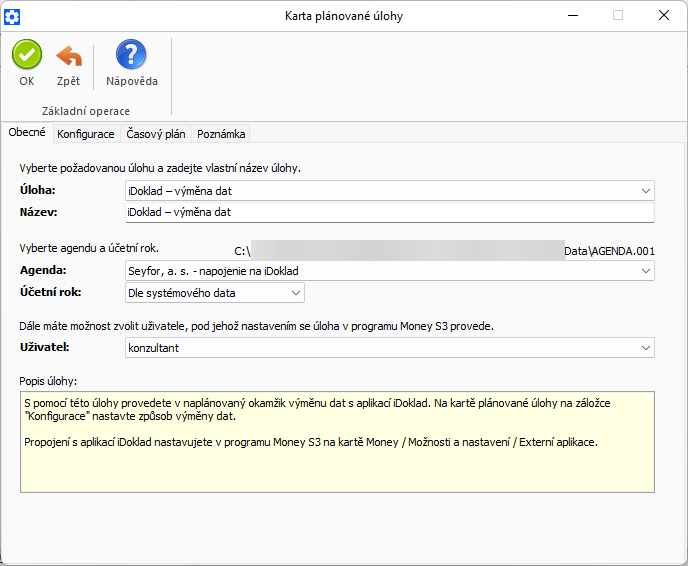Screen dimensions: 688x566
Task: Click the Úloha combo box value text
Action: point(180,191)
